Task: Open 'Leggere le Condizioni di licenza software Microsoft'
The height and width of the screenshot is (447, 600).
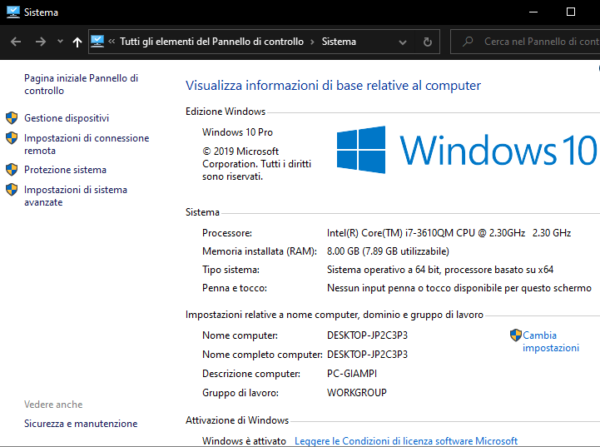Action: pyautogui.click(x=406, y=441)
